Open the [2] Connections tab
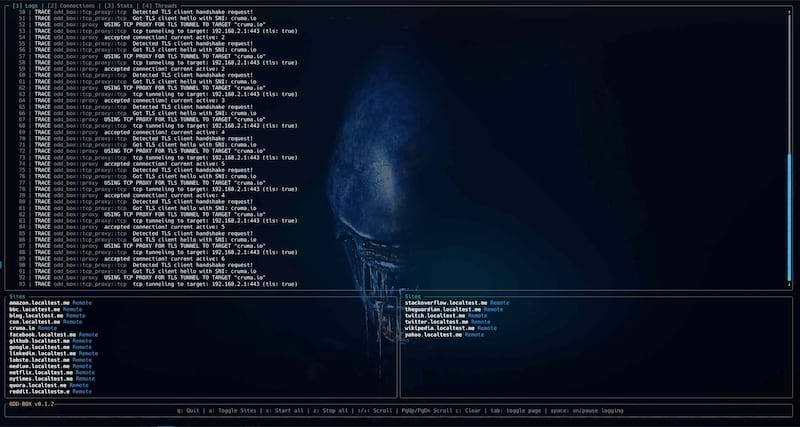Screen dimensions: 800x427 (71, 6)
